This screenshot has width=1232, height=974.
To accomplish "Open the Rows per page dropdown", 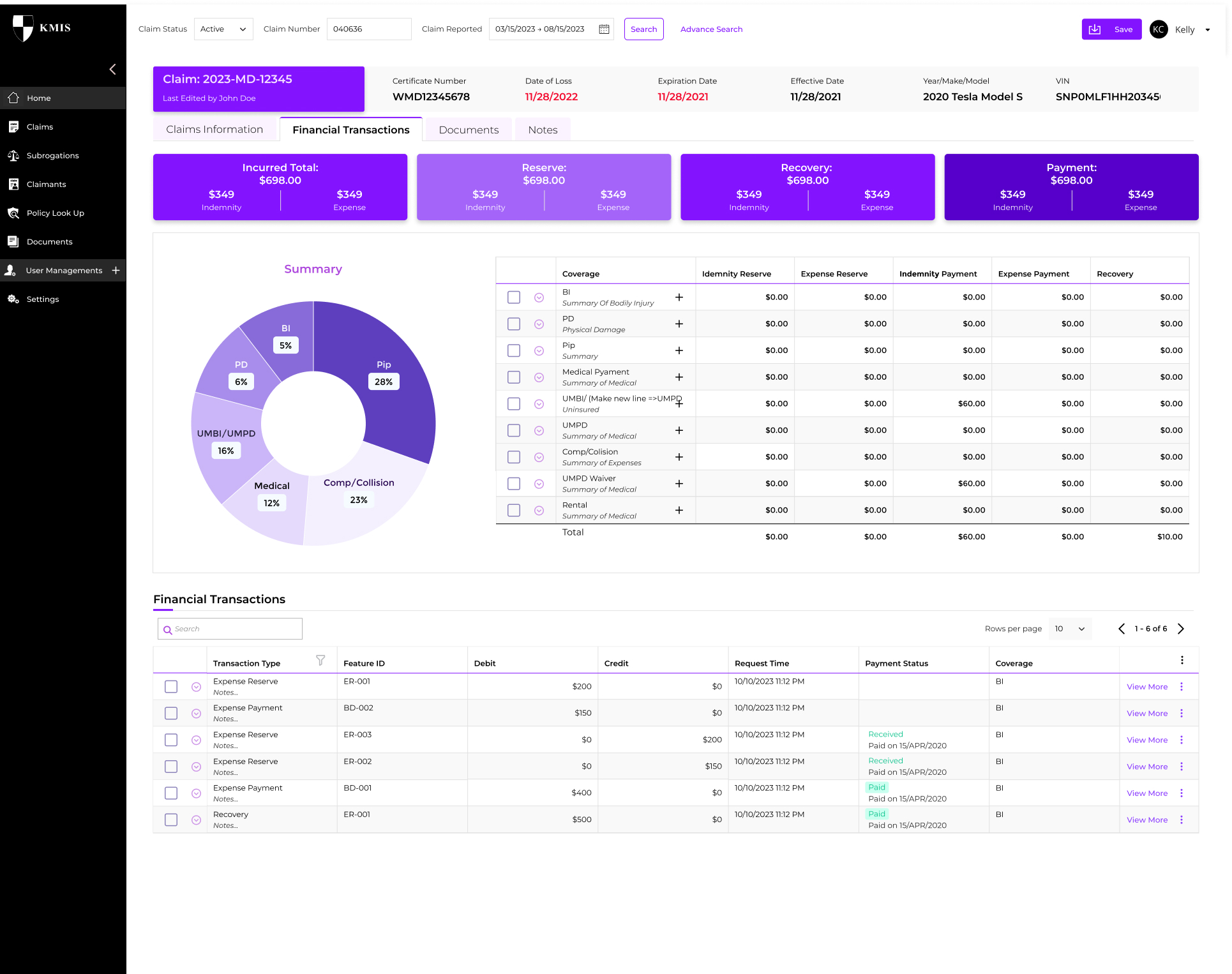I will (x=1069, y=629).
